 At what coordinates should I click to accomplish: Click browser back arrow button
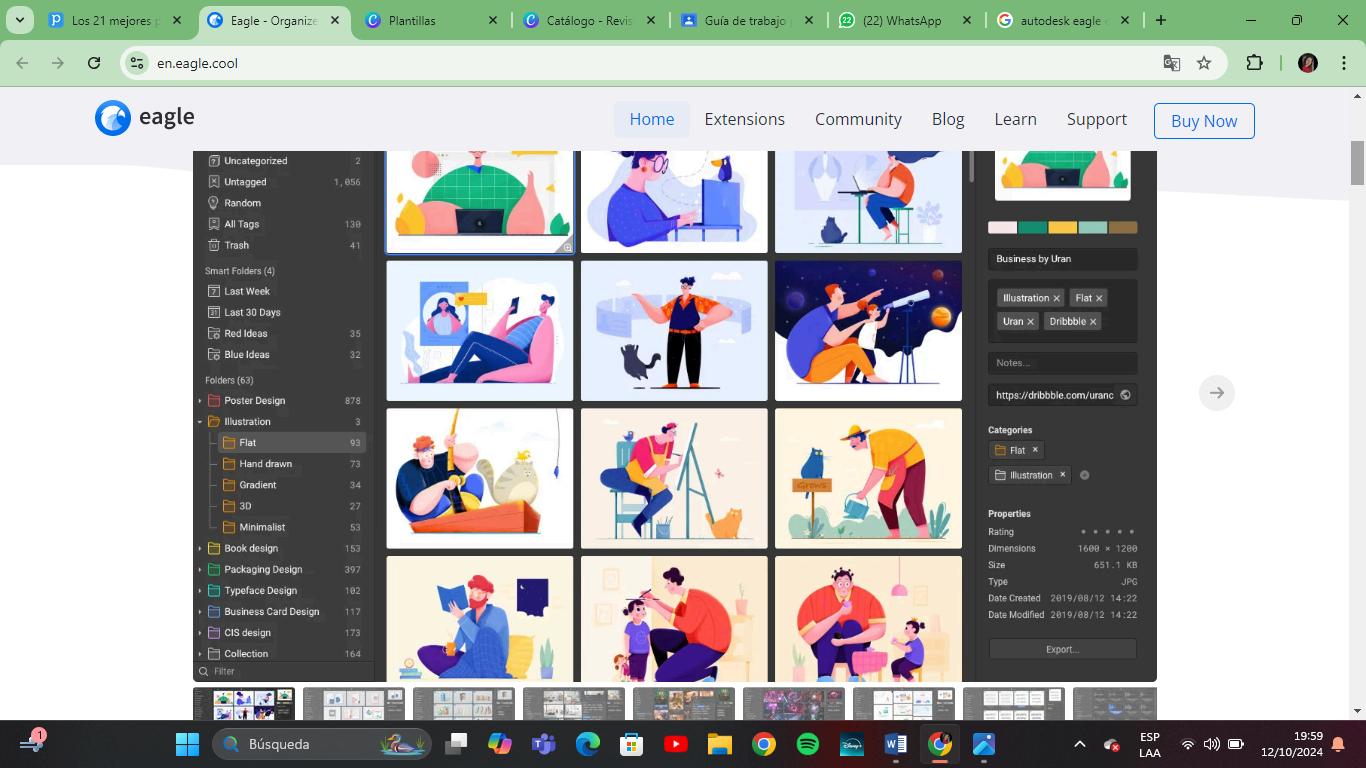coord(22,63)
